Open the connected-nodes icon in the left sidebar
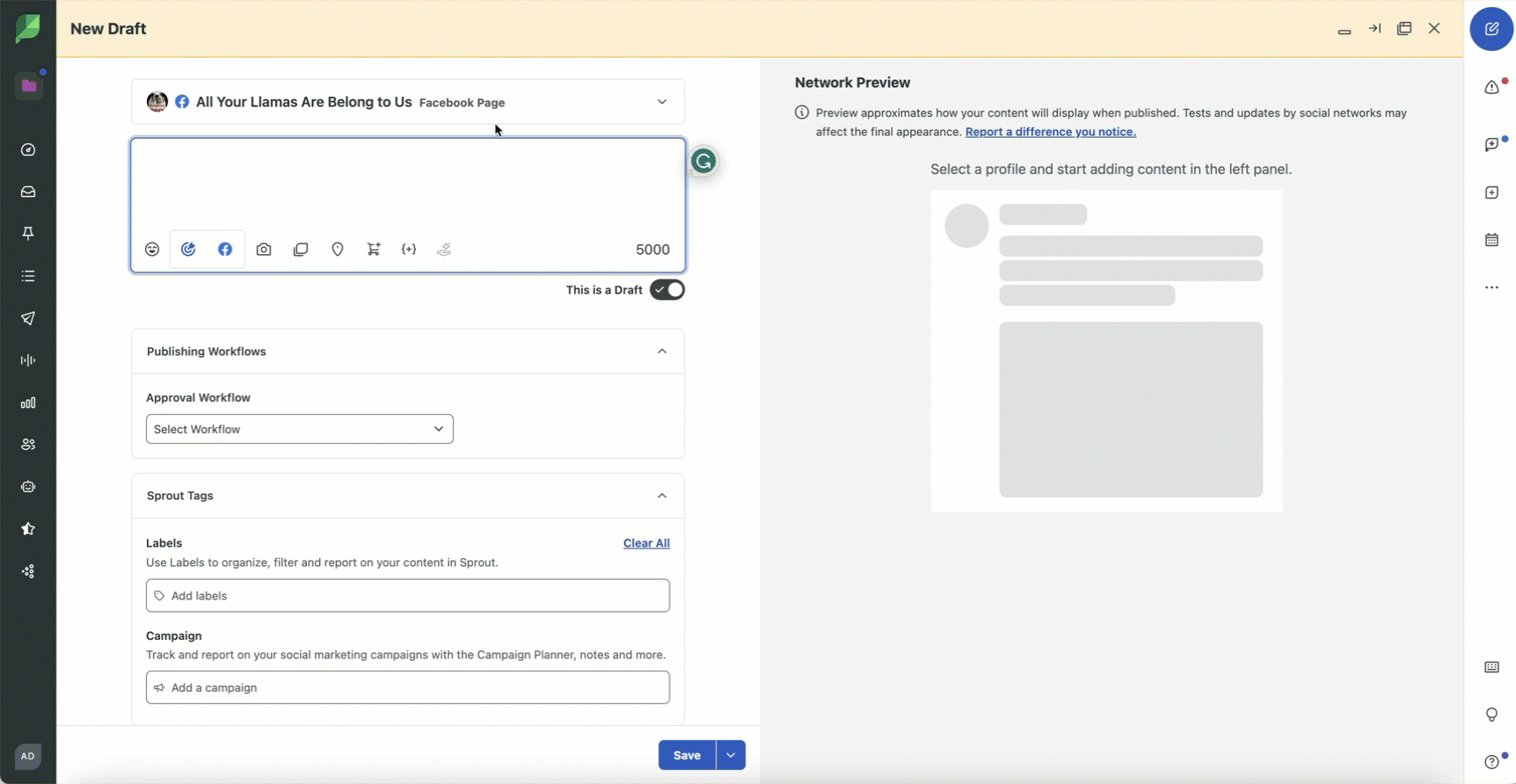Screen dimensions: 1516x784 click(28, 571)
